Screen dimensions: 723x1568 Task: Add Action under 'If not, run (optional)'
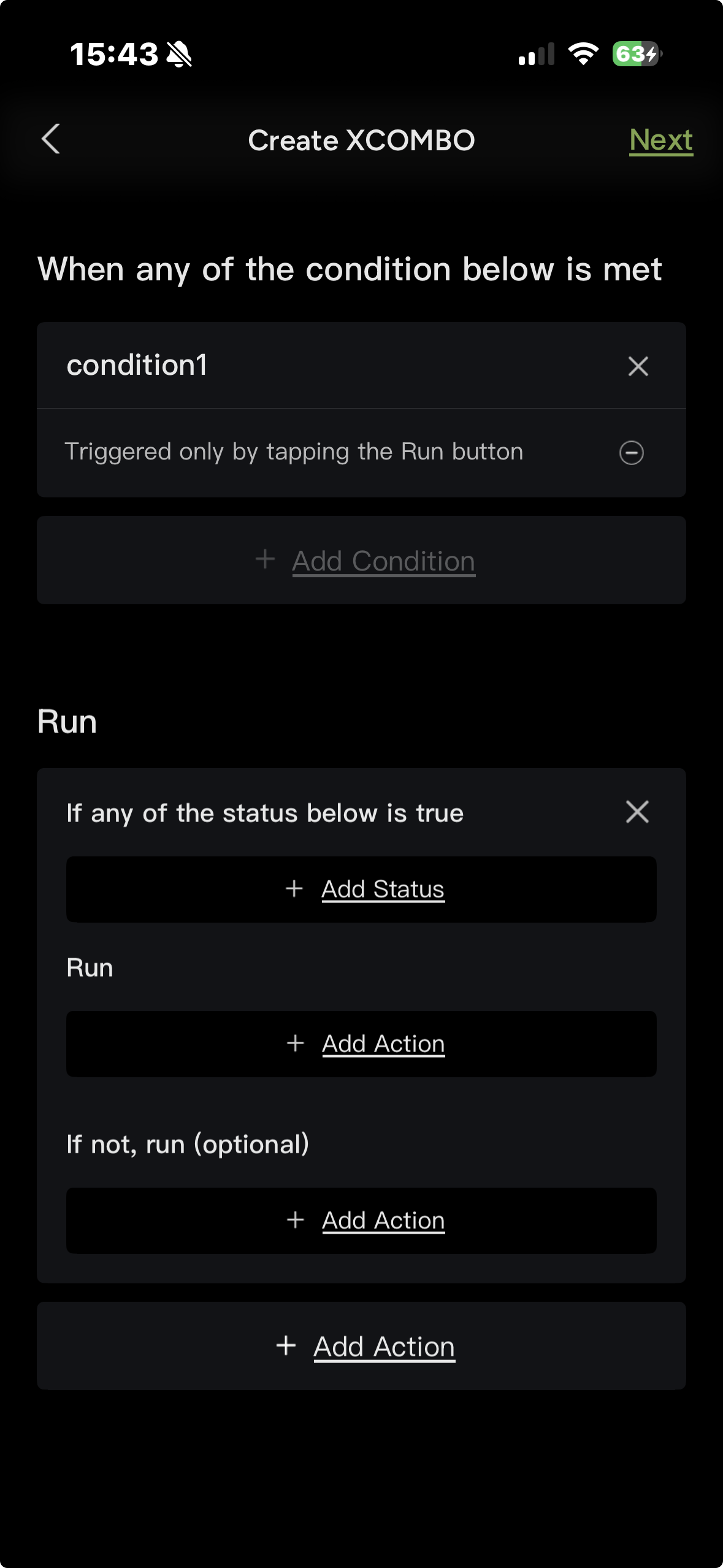point(383,1220)
